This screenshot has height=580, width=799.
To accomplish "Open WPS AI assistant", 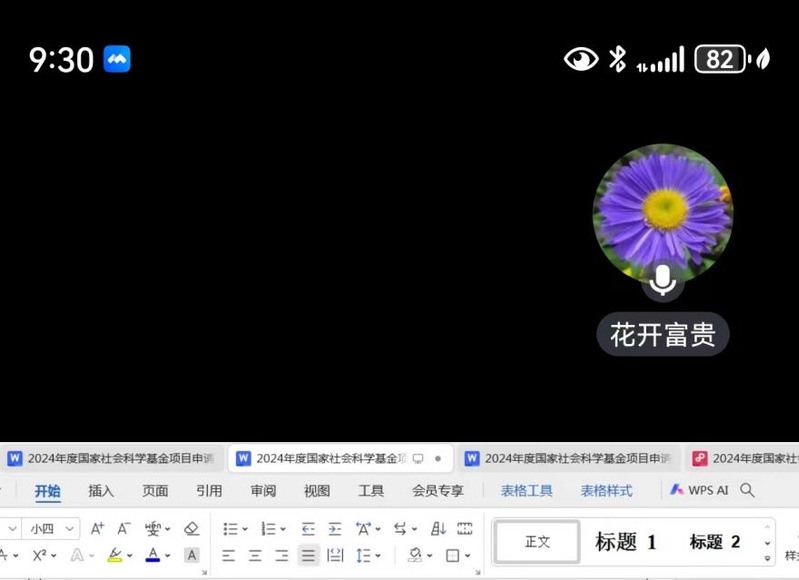I will coord(699,490).
